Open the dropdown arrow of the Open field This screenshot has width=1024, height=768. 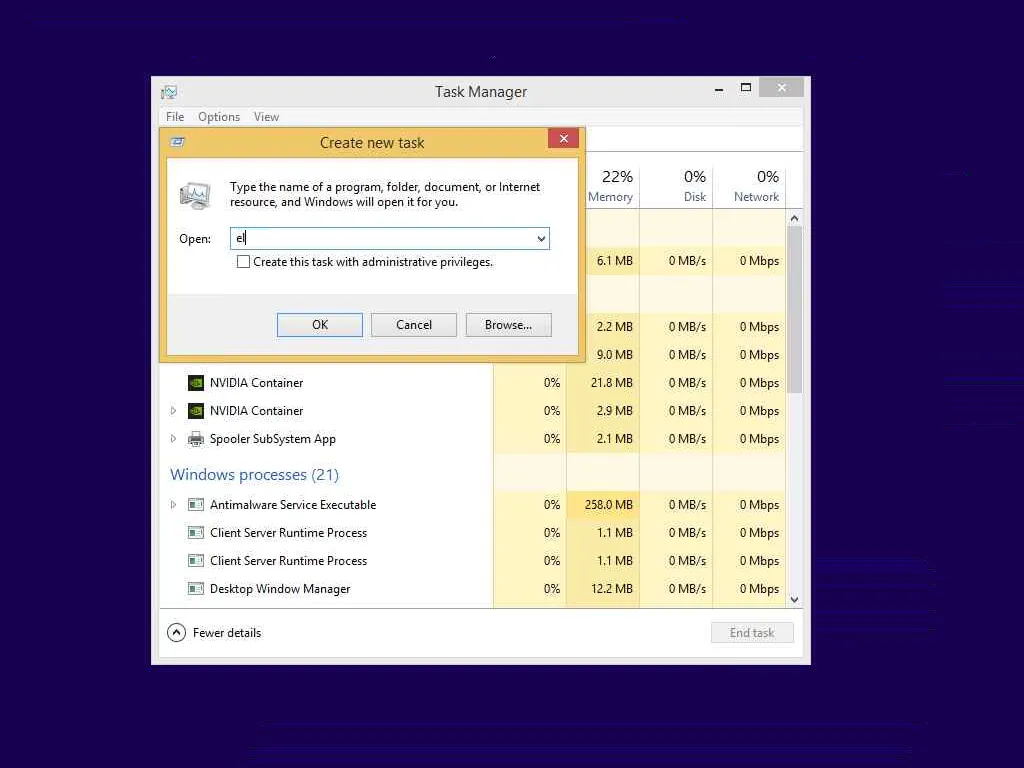click(541, 238)
